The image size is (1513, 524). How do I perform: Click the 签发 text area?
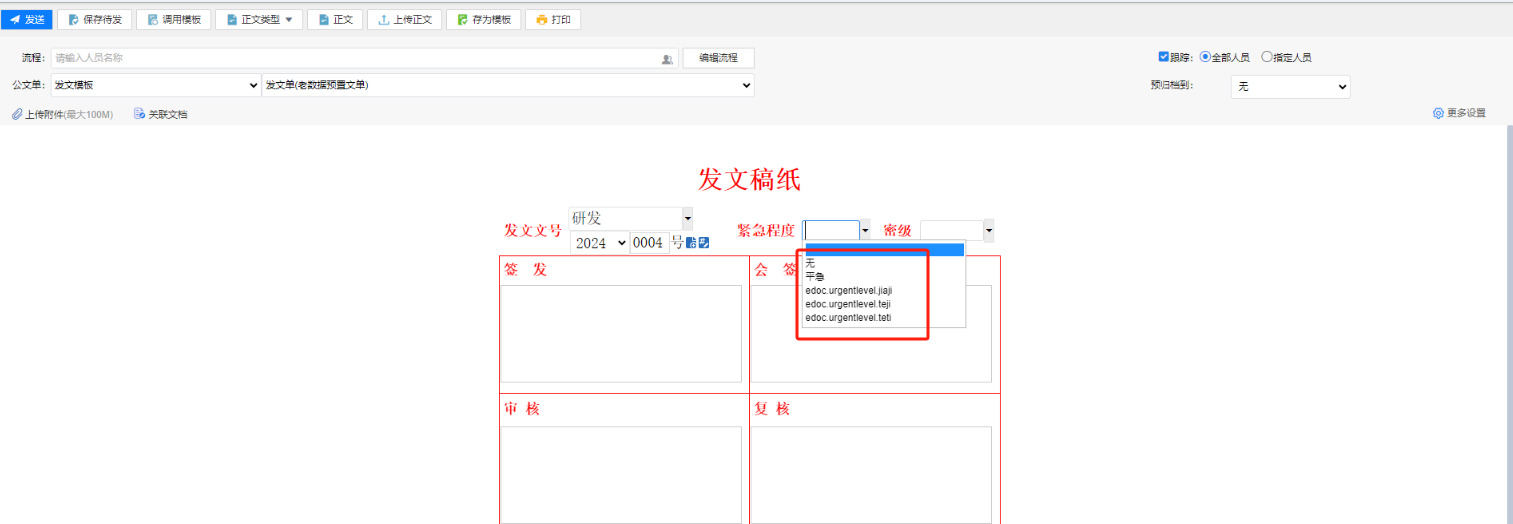pyautogui.click(x=620, y=333)
